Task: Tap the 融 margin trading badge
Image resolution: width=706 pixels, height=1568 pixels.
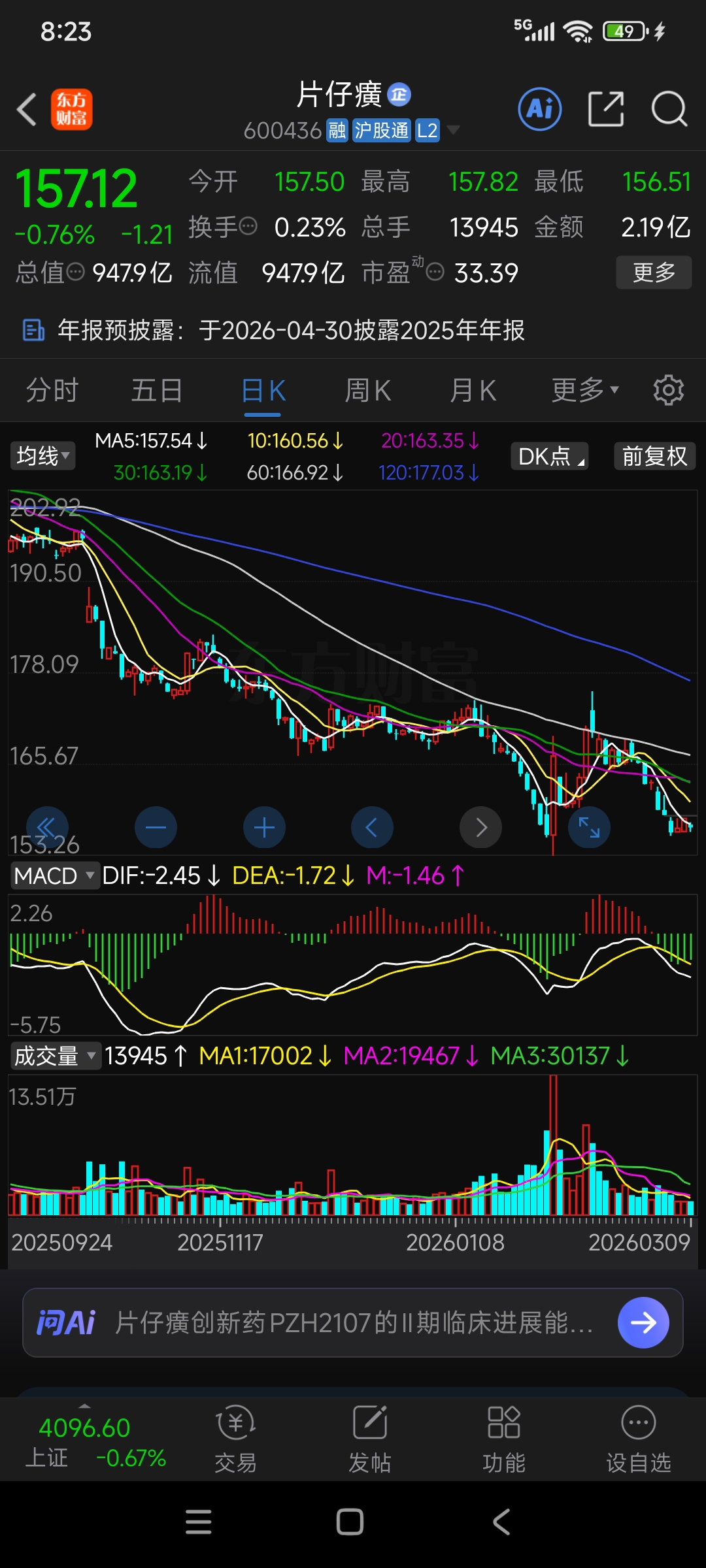Action: point(337,131)
